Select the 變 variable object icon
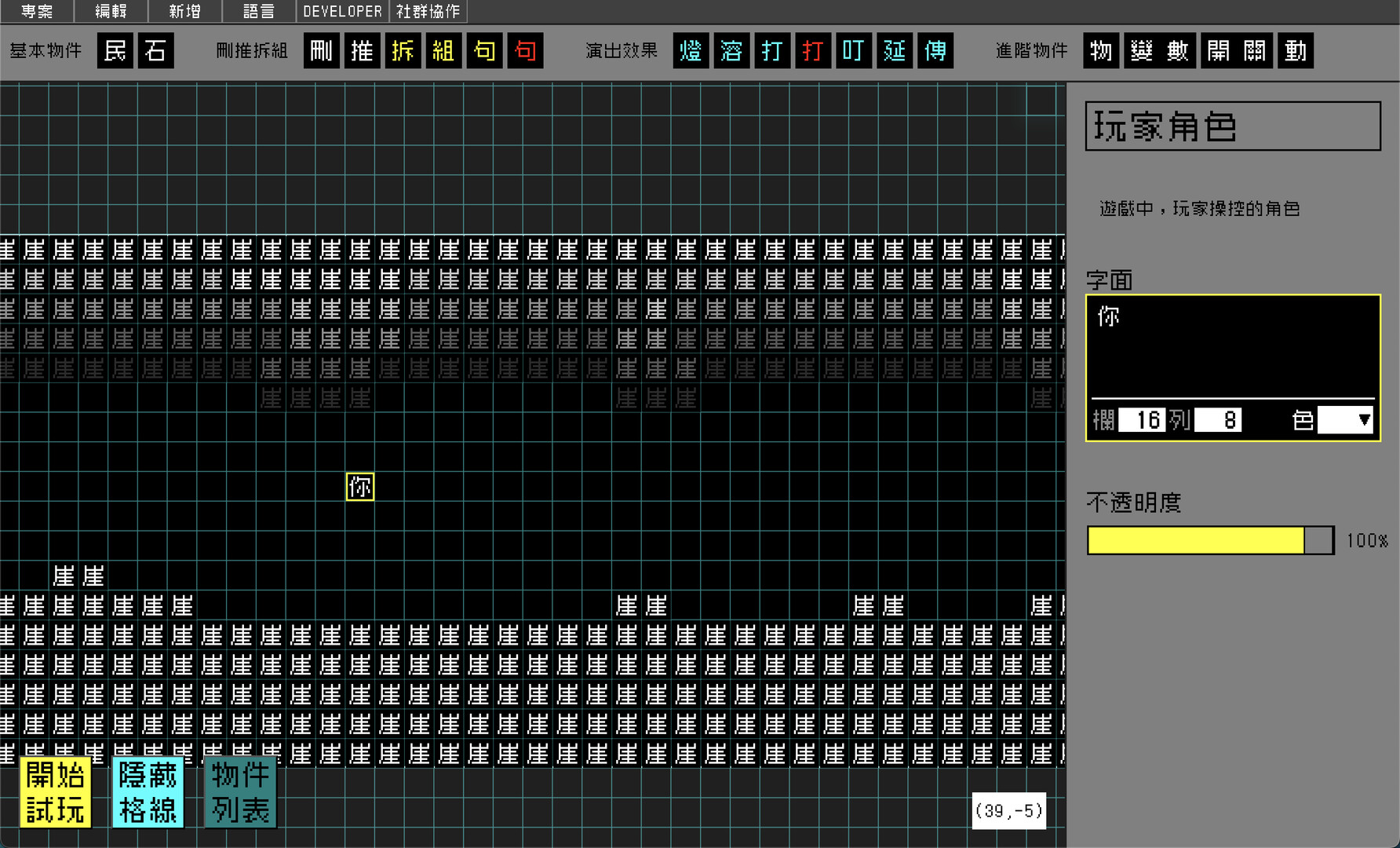Screen dimensions: 1400x848 coord(1140,51)
